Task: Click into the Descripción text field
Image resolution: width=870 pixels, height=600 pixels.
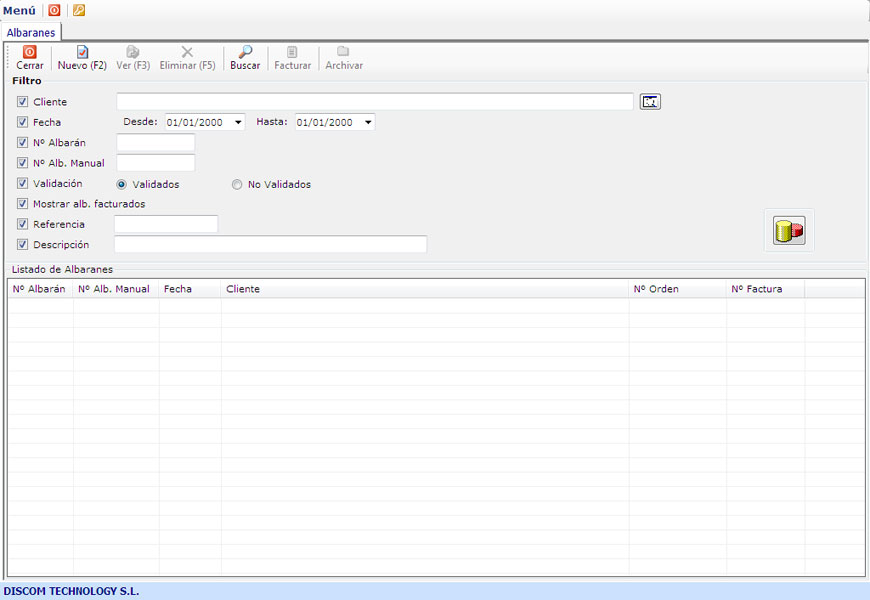Action: click(x=270, y=244)
